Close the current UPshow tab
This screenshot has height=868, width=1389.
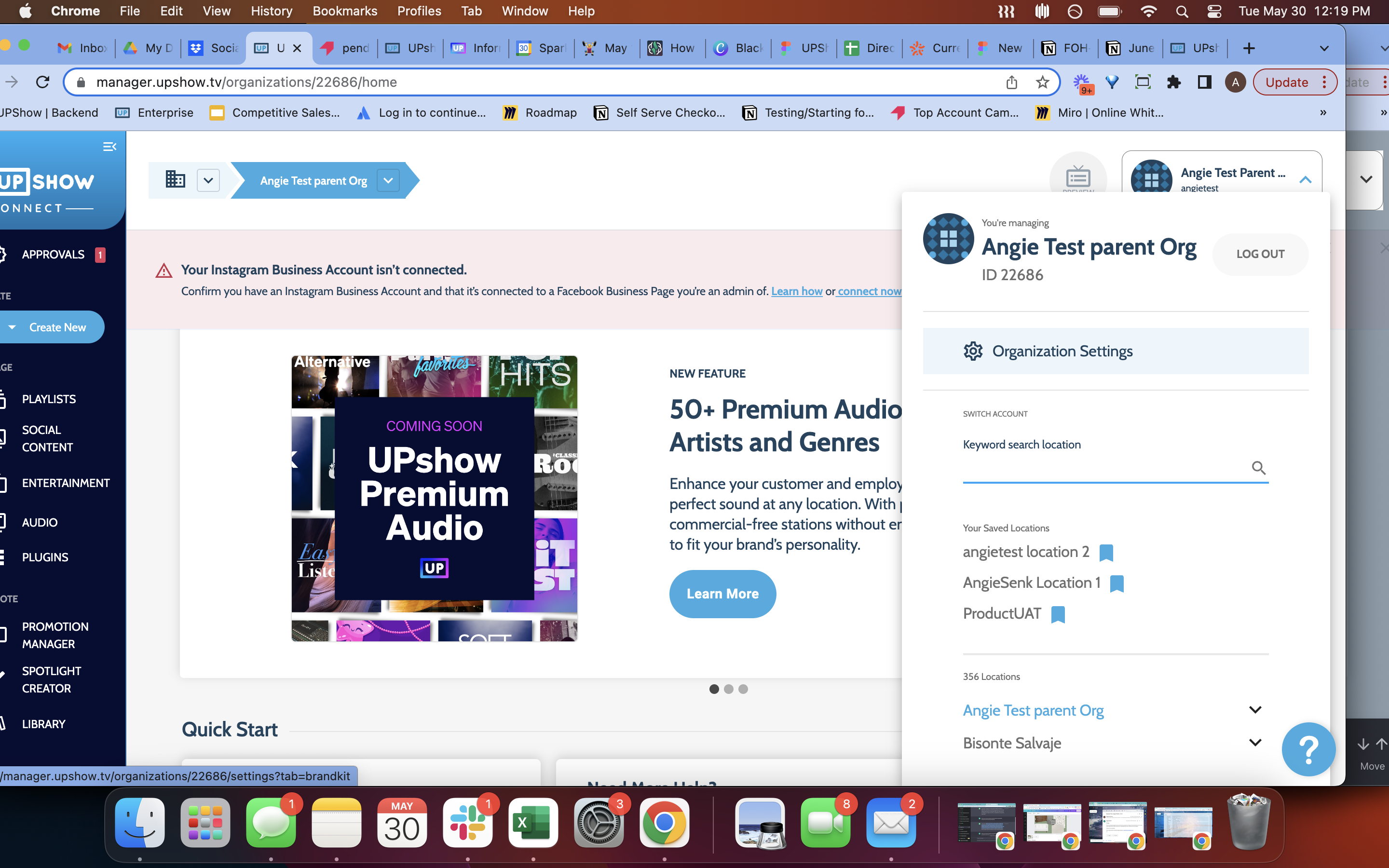pos(297,48)
